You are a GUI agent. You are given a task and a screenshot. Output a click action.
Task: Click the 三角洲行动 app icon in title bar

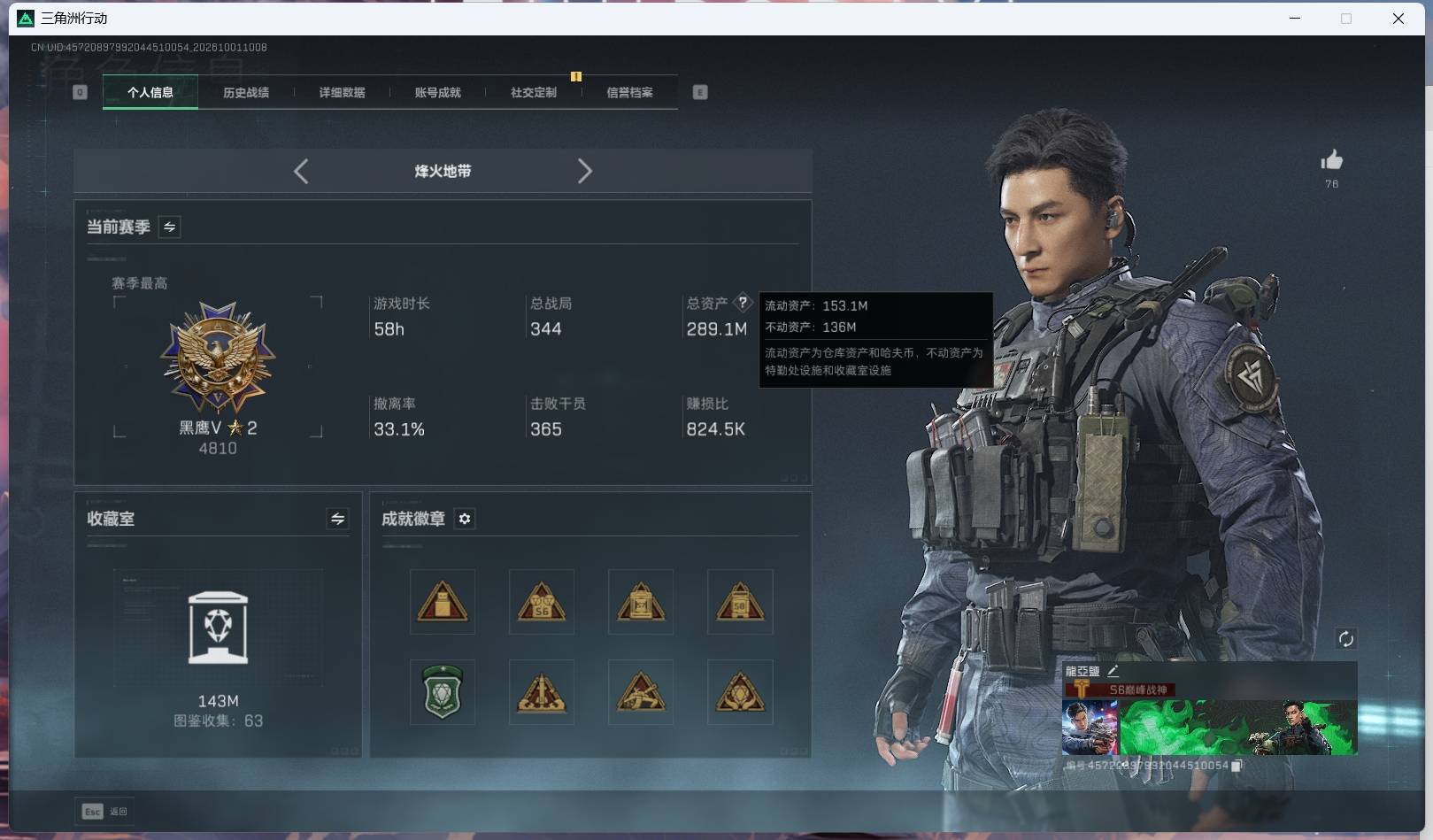[x=26, y=18]
